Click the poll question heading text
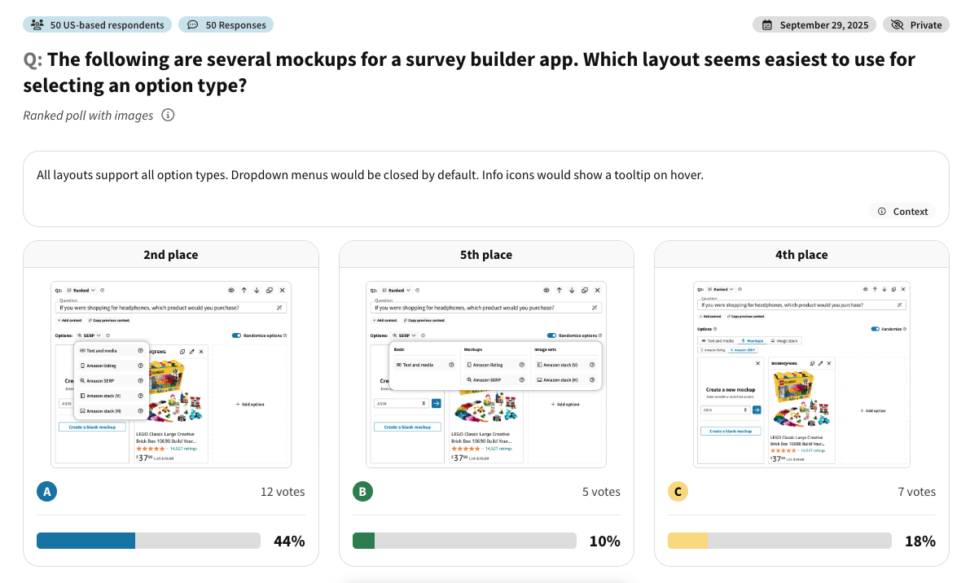 point(469,72)
